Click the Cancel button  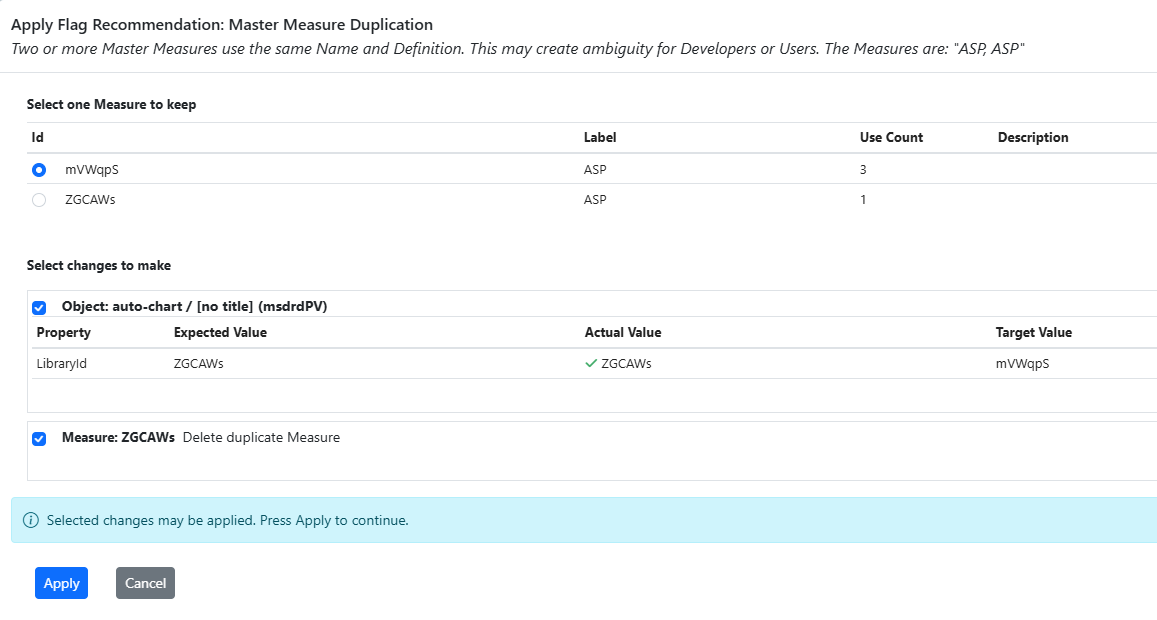pyautogui.click(x=145, y=583)
